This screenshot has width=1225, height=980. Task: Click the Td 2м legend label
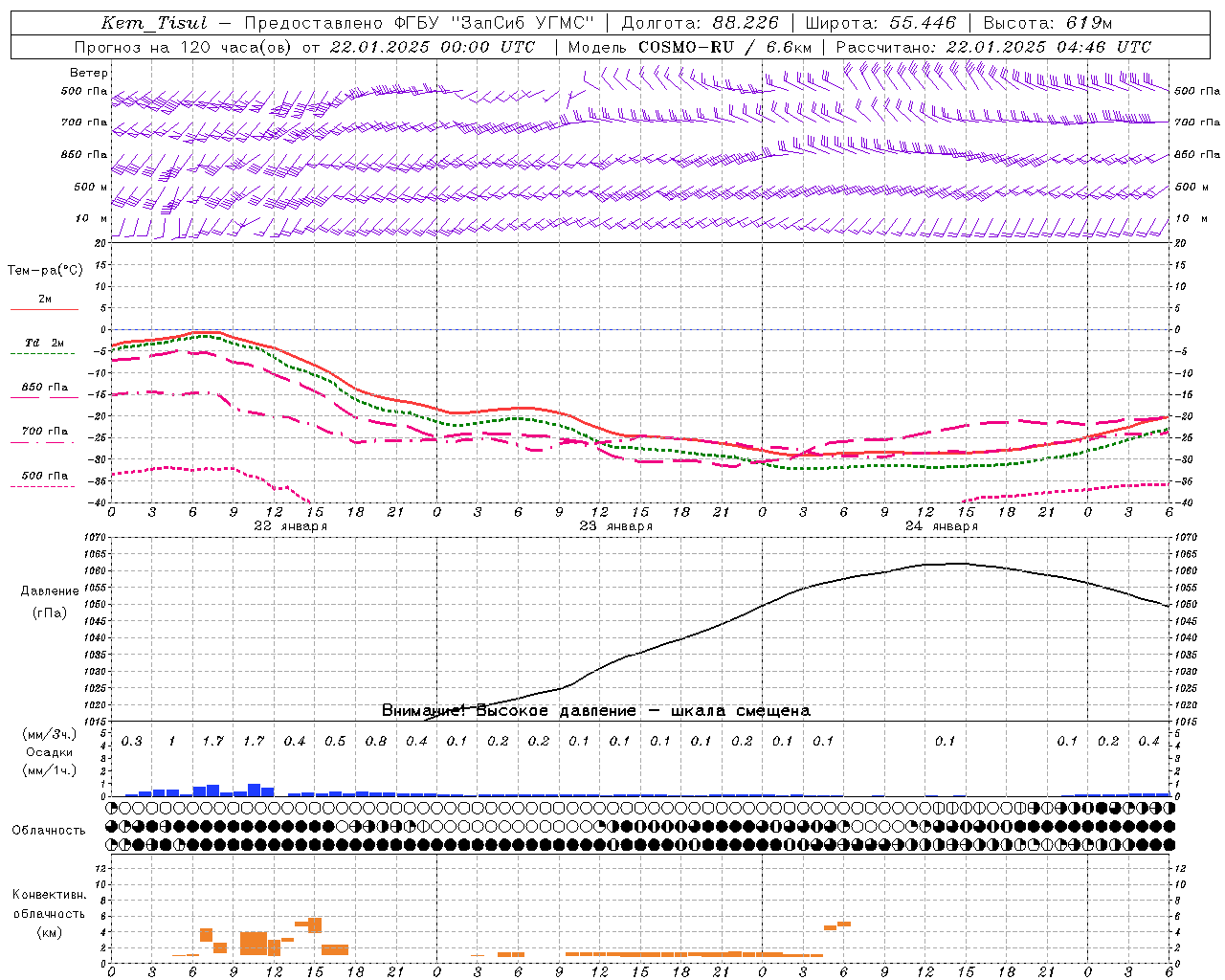click(x=45, y=343)
